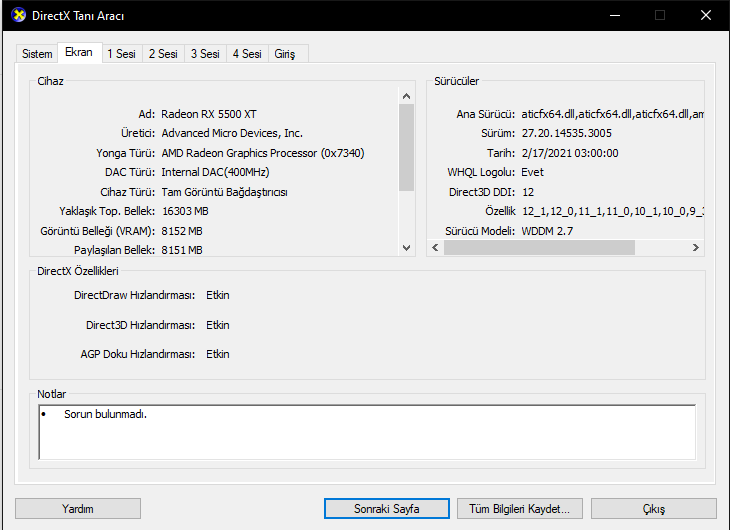Viewport: 730px width, 530px height.
Task: Select the Ekran tab
Action: 79,52
